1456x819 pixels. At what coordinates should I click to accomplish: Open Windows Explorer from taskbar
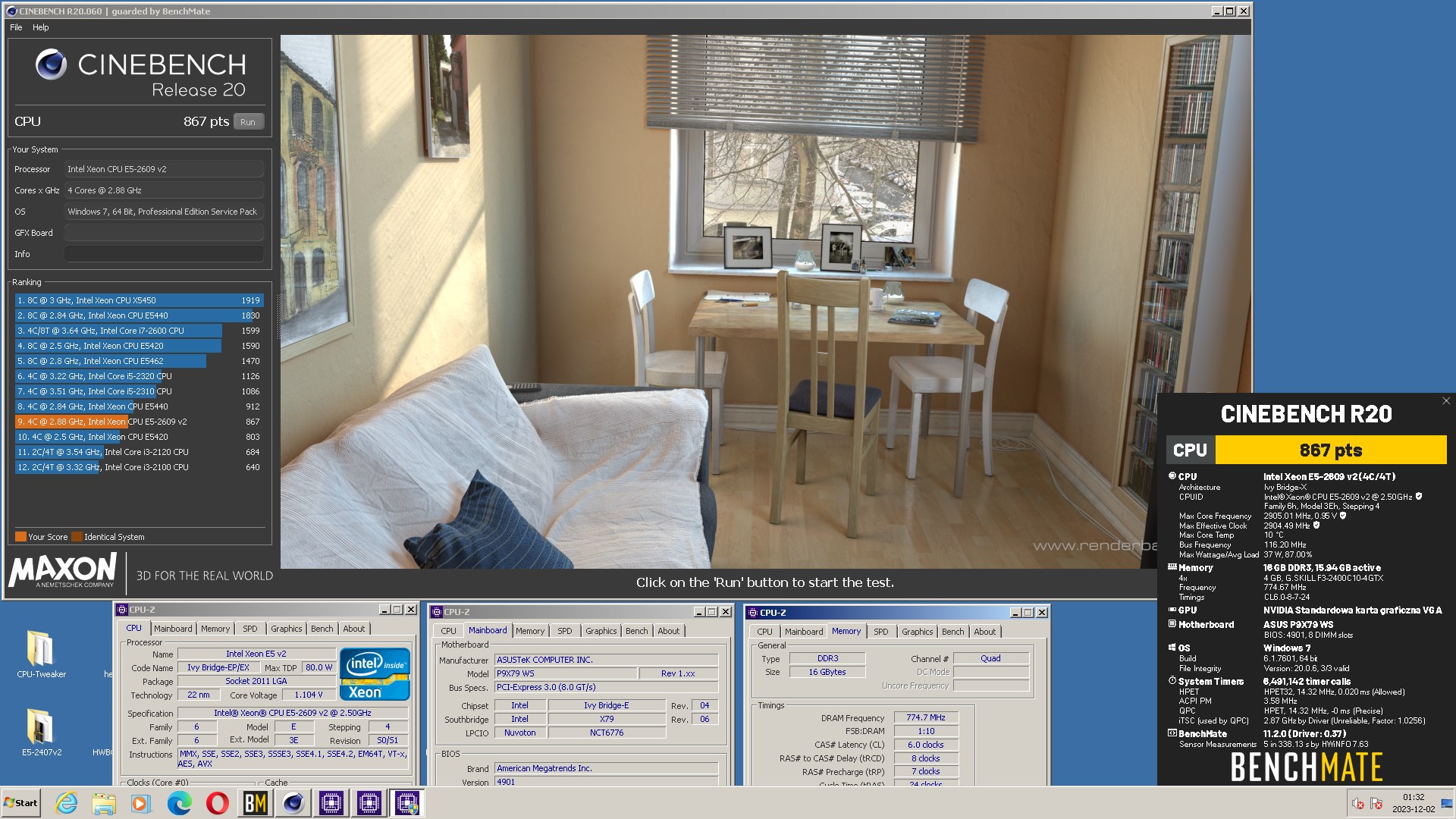pos(104,803)
